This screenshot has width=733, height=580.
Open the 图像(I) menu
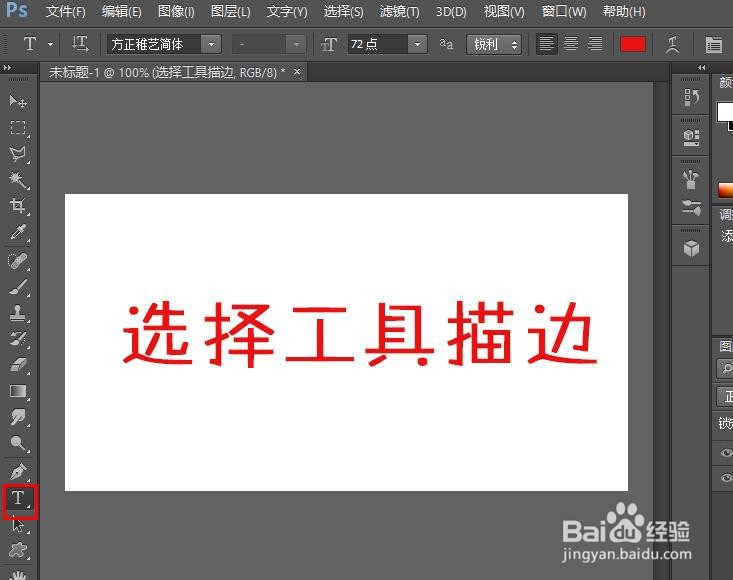pos(176,11)
